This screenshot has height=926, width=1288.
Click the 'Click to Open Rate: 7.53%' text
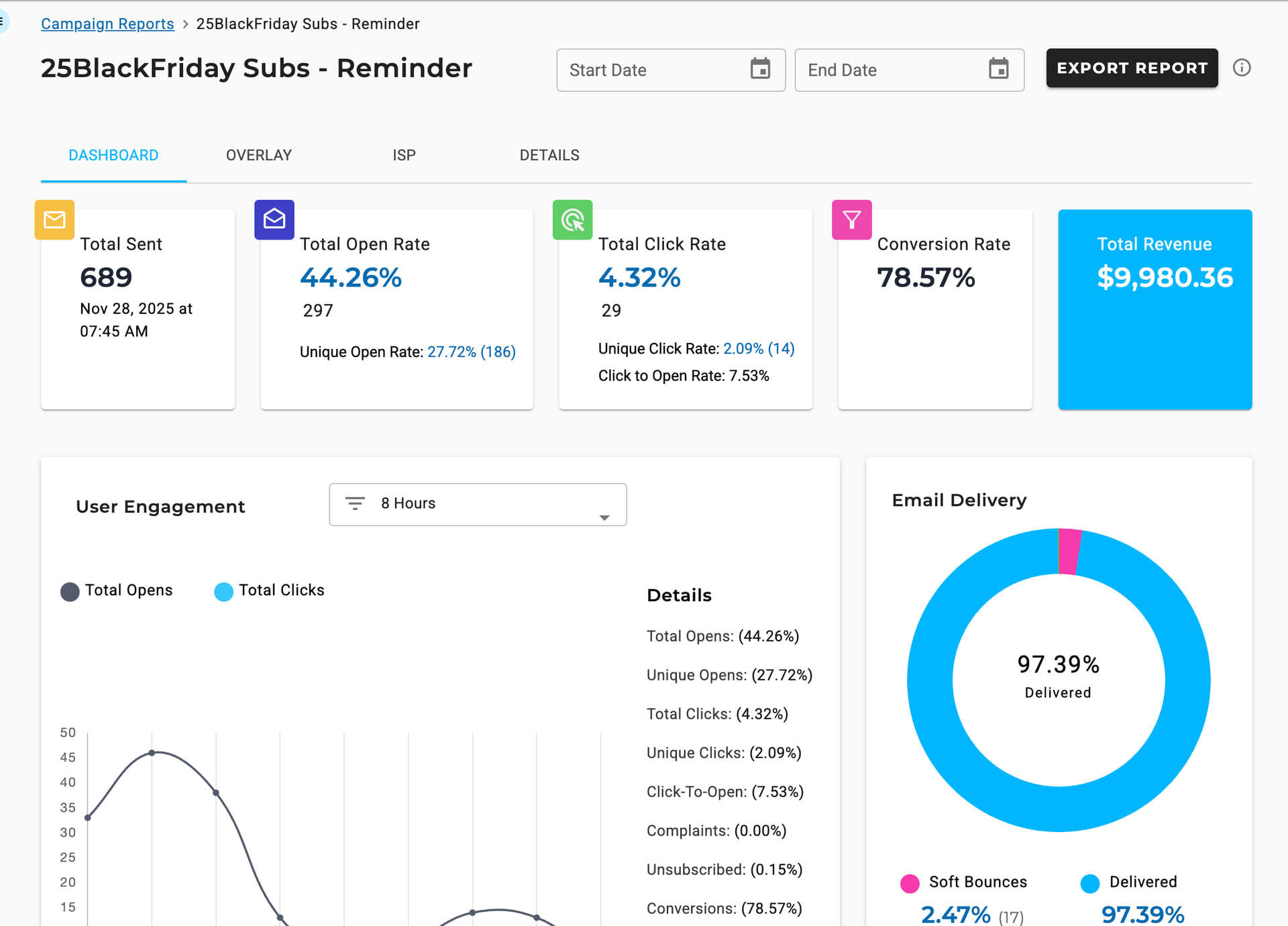[x=684, y=376]
